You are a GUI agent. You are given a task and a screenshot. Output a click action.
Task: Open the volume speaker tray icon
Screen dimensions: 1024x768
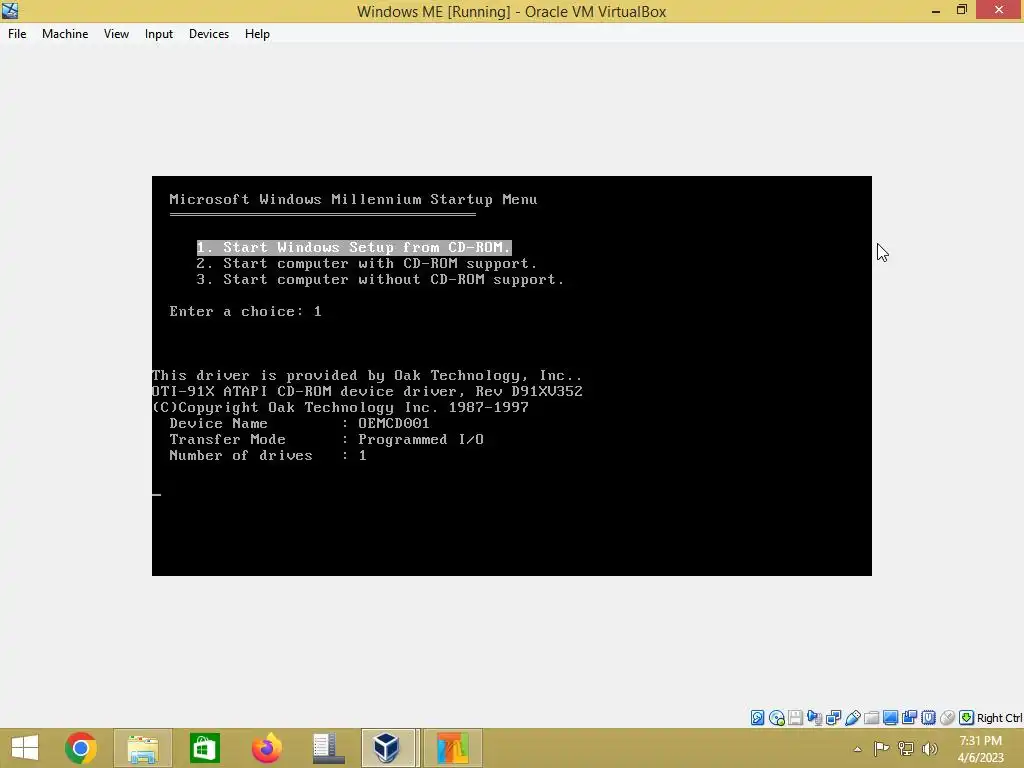point(929,749)
